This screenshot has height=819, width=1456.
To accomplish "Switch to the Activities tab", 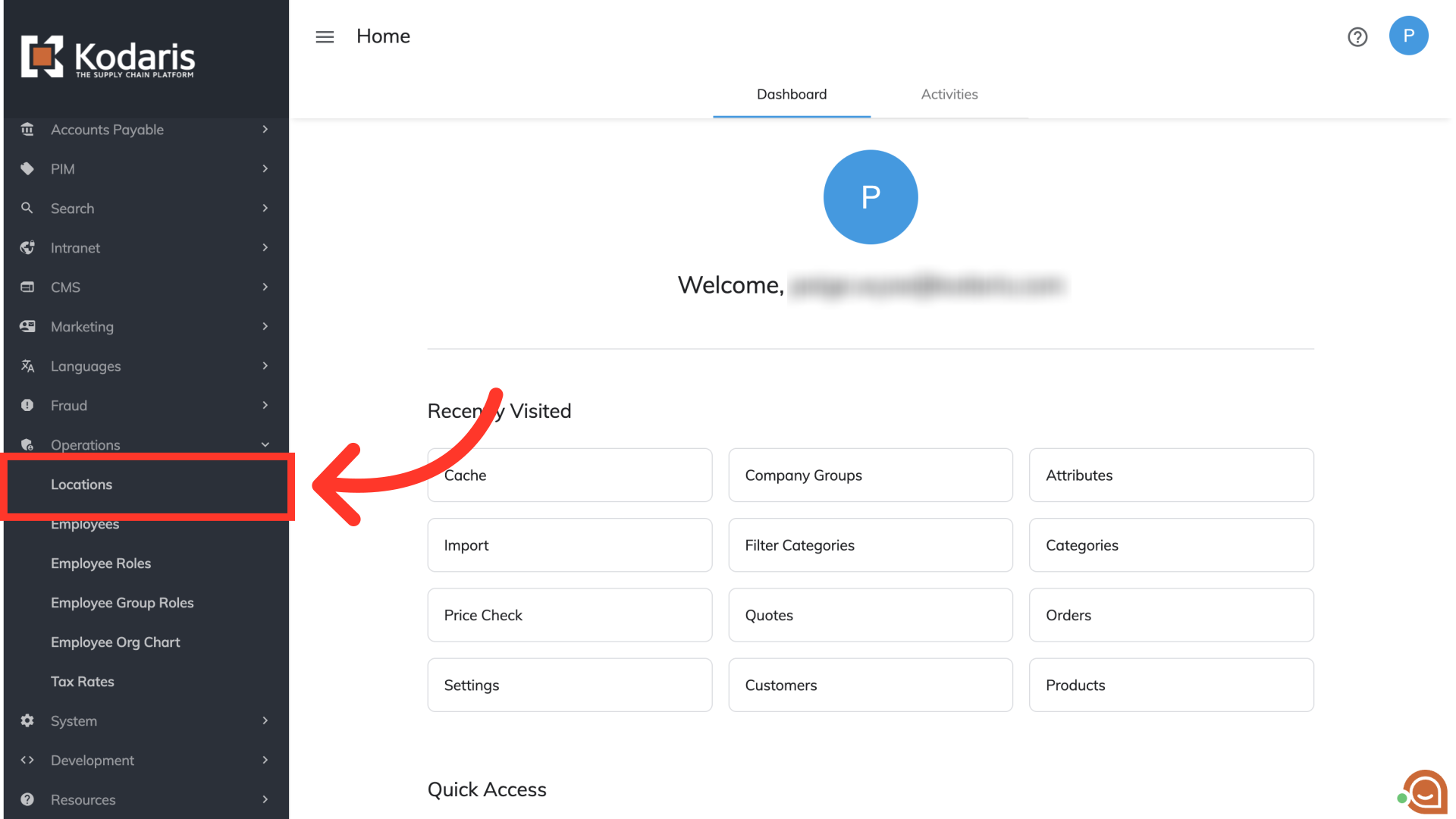I will click(x=949, y=94).
